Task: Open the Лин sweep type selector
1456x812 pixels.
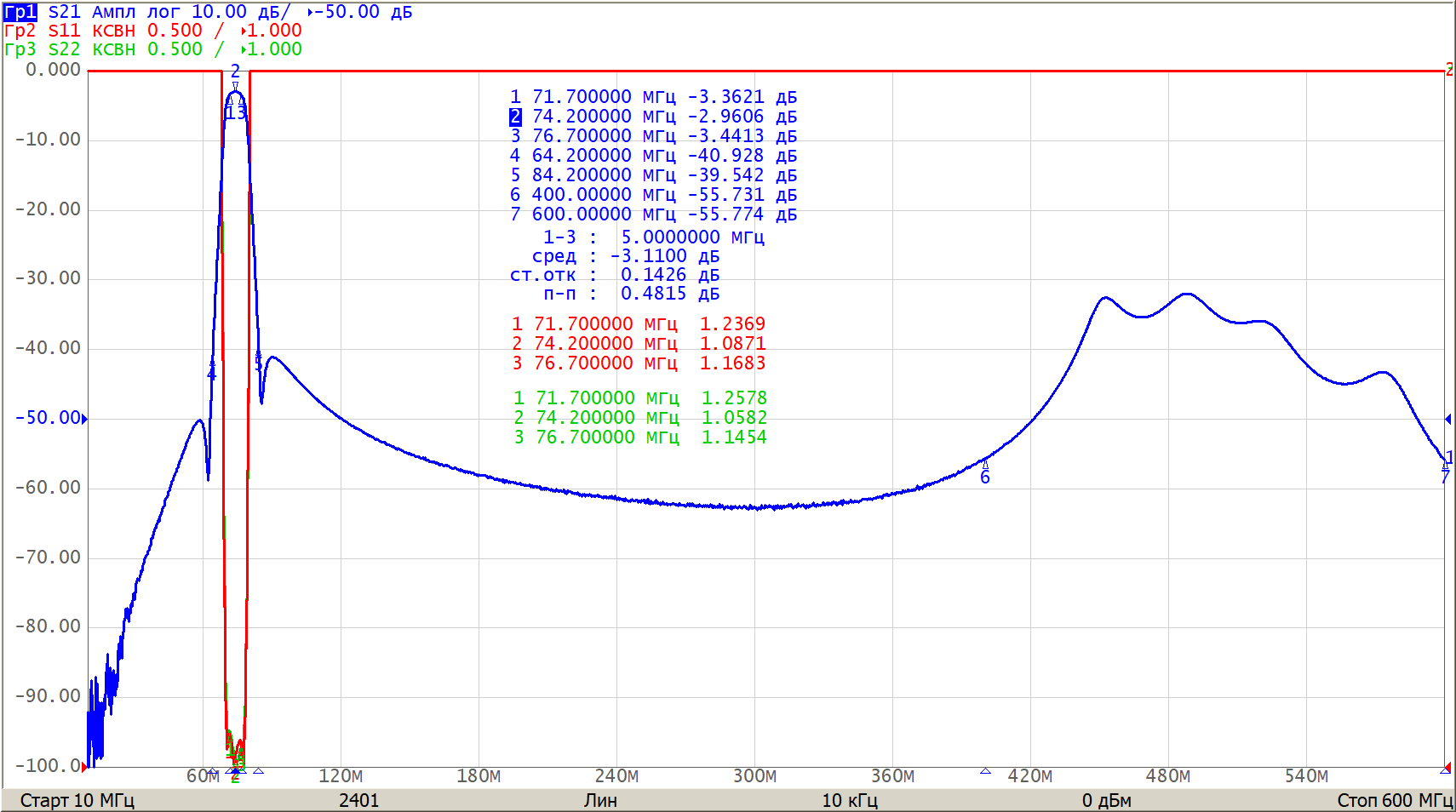Action: point(600,800)
